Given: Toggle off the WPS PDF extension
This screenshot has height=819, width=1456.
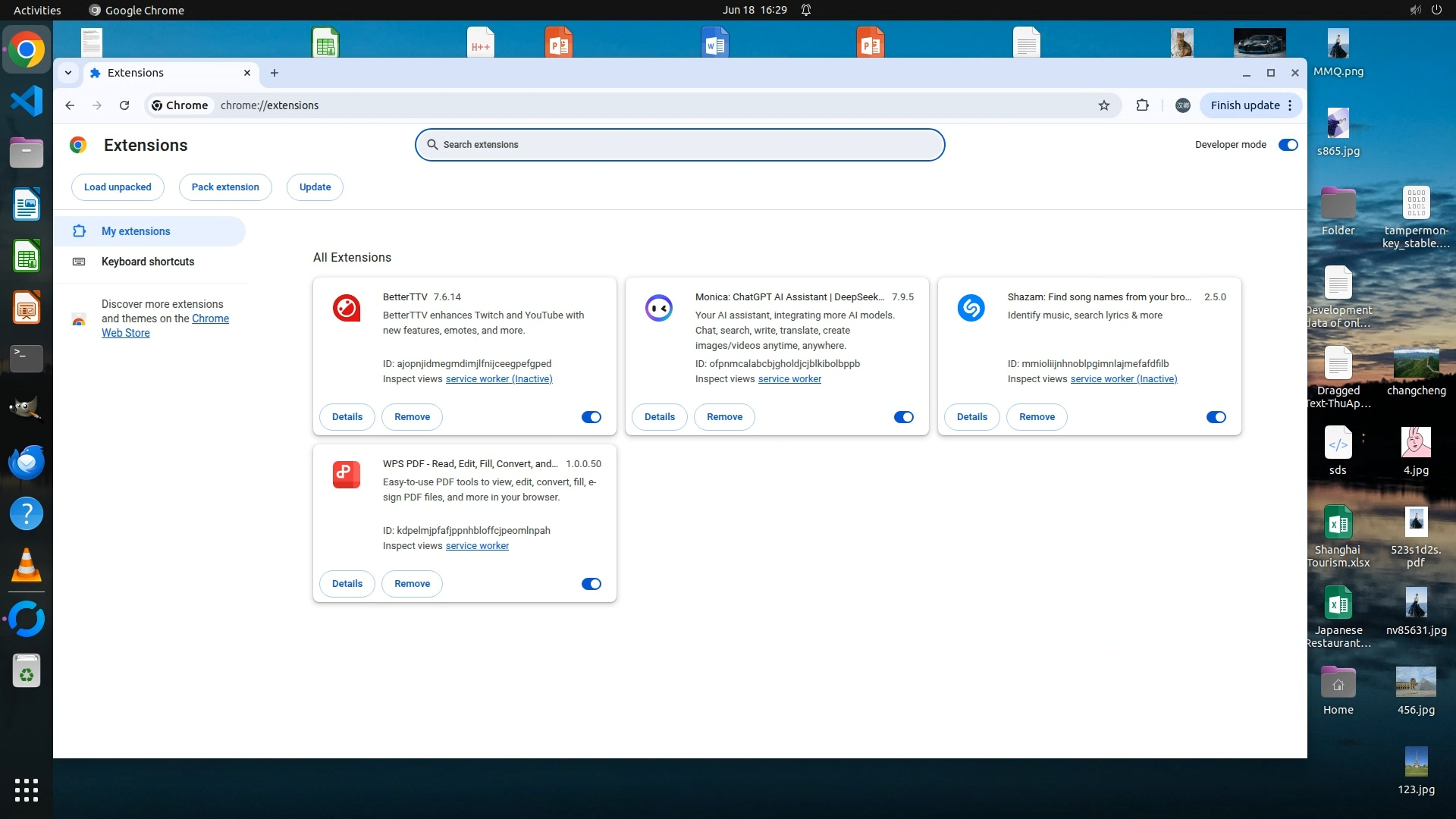Looking at the screenshot, I should (x=591, y=584).
